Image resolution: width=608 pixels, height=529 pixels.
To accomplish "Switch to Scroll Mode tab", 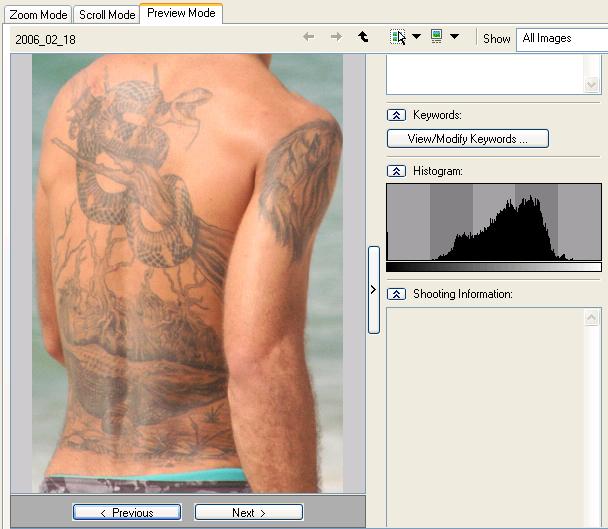I will point(107,15).
